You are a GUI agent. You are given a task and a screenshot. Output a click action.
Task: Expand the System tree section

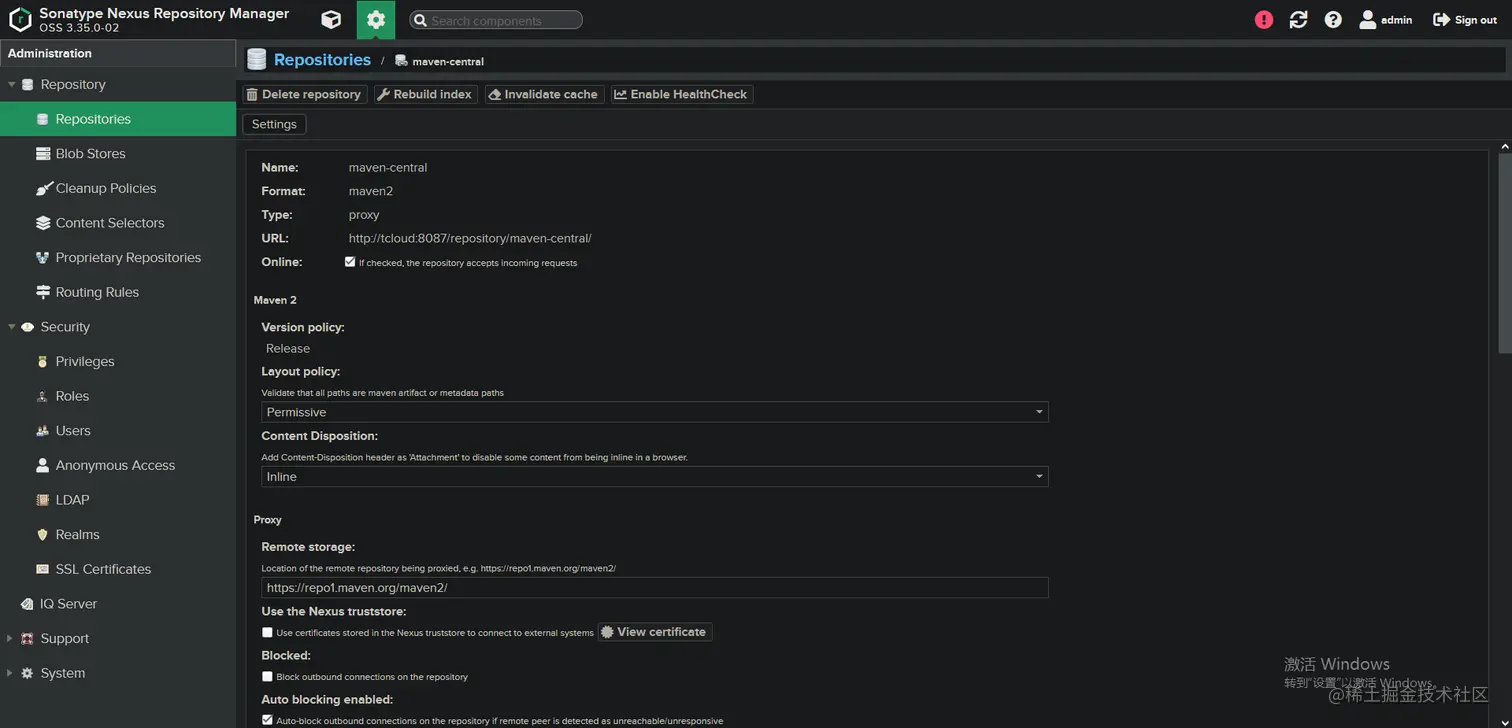pyautogui.click(x=10, y=674)
